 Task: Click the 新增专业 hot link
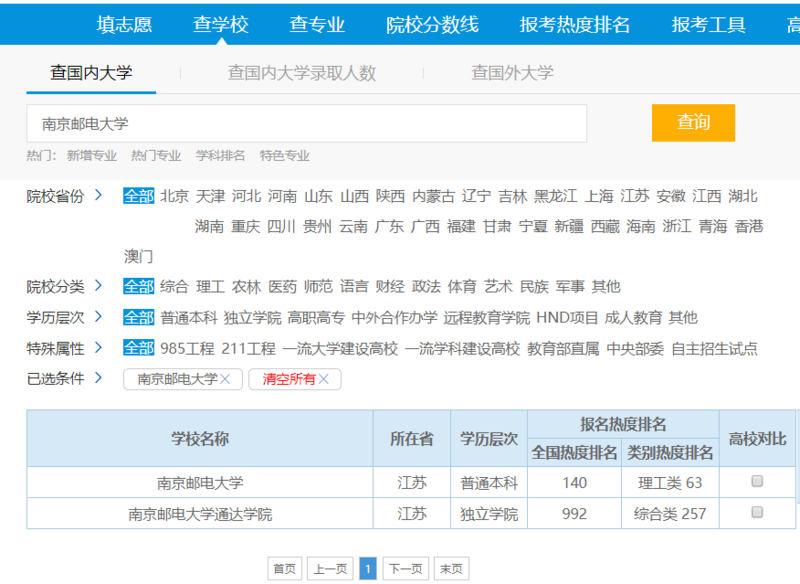92,156
